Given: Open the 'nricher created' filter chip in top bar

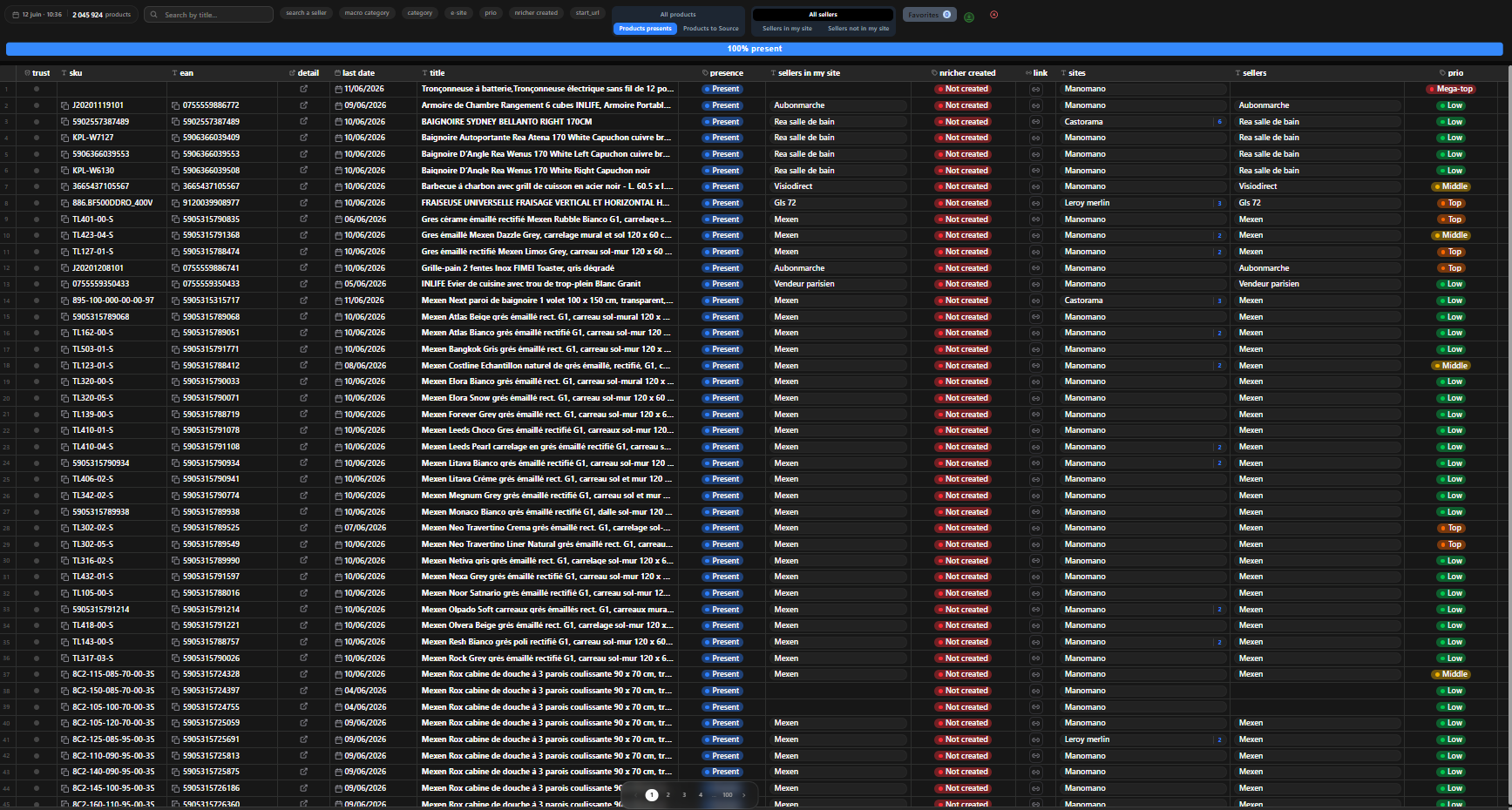Looking at the screenshot, I should click(536, 13).
